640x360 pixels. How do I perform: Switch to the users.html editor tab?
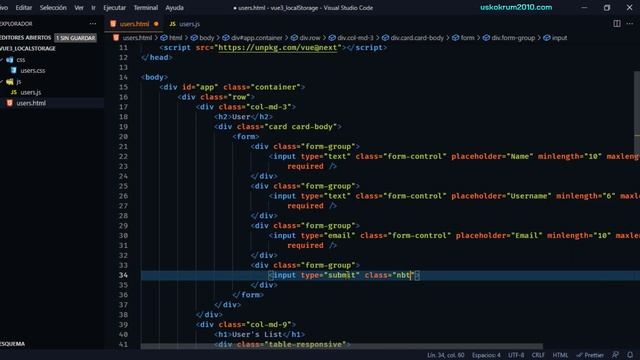click(x=134, y=24)
